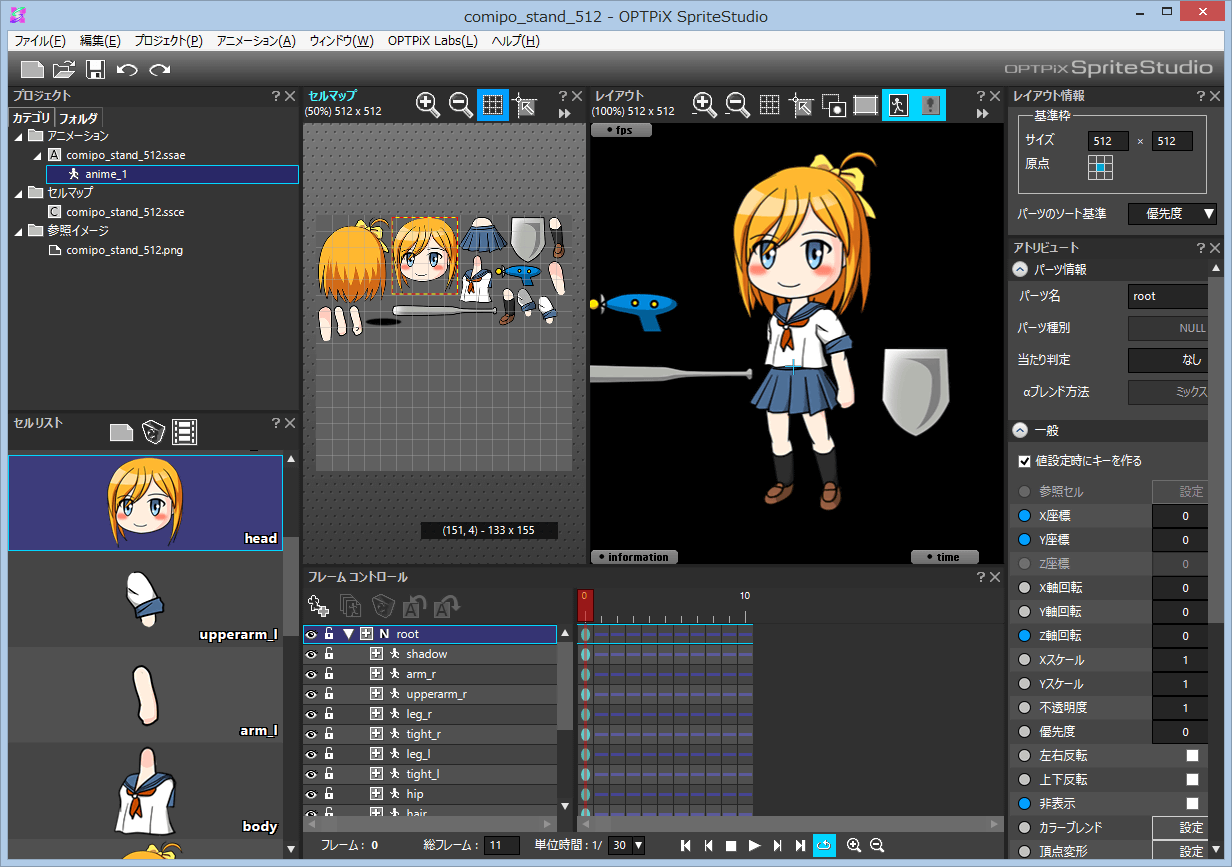Pick the origin point grid in layout info
1232x867 pixels.
[x=1100, y=167]
